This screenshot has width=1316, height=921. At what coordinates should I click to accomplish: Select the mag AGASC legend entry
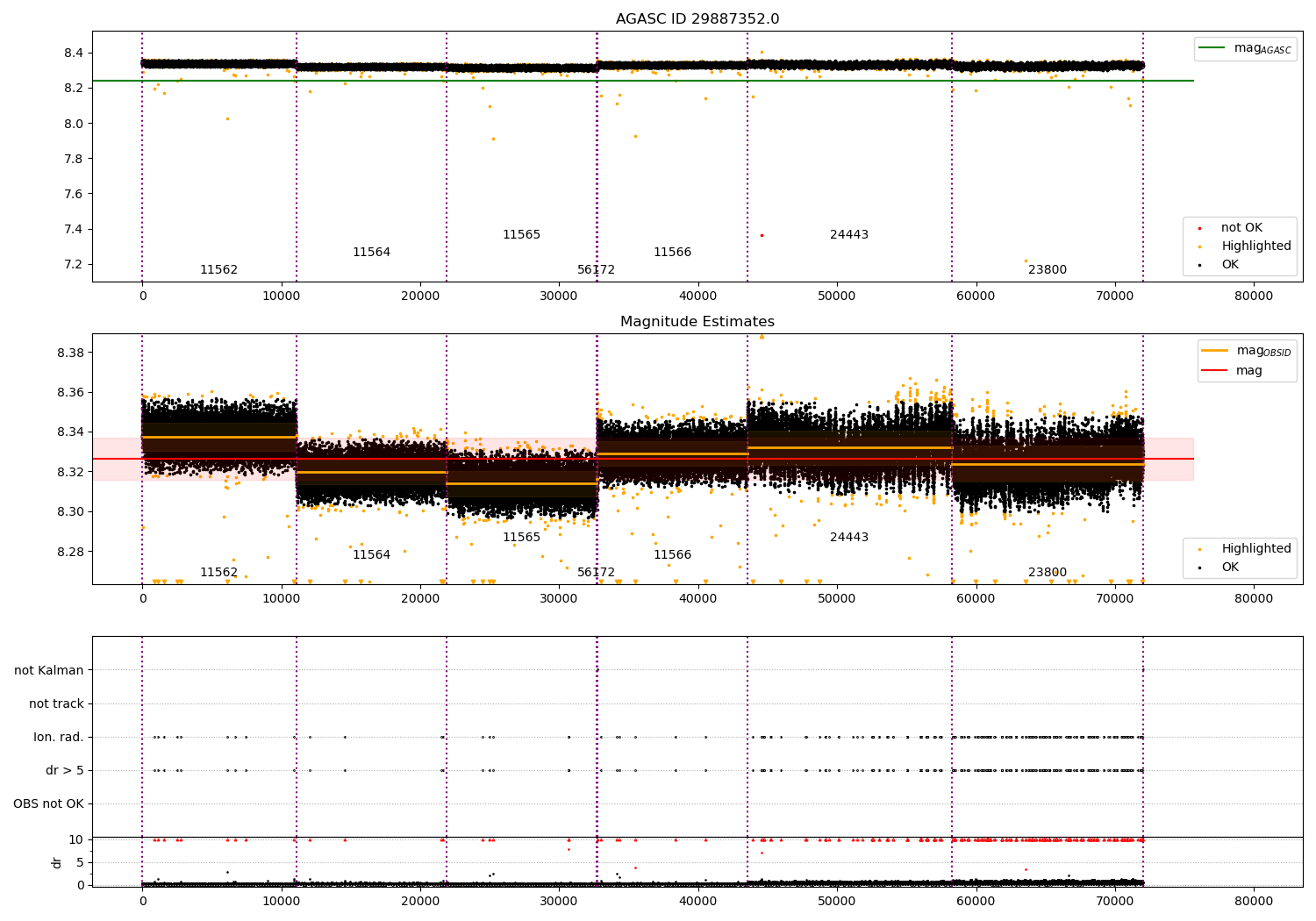(x=1245, y=48)
